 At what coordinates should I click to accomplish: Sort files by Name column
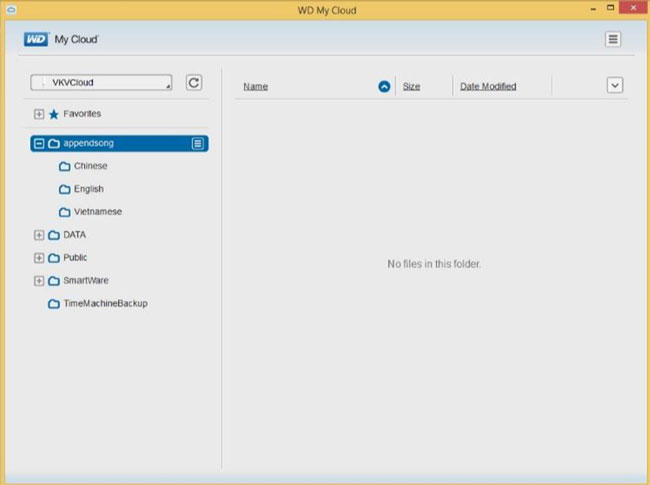click(255, 87)
